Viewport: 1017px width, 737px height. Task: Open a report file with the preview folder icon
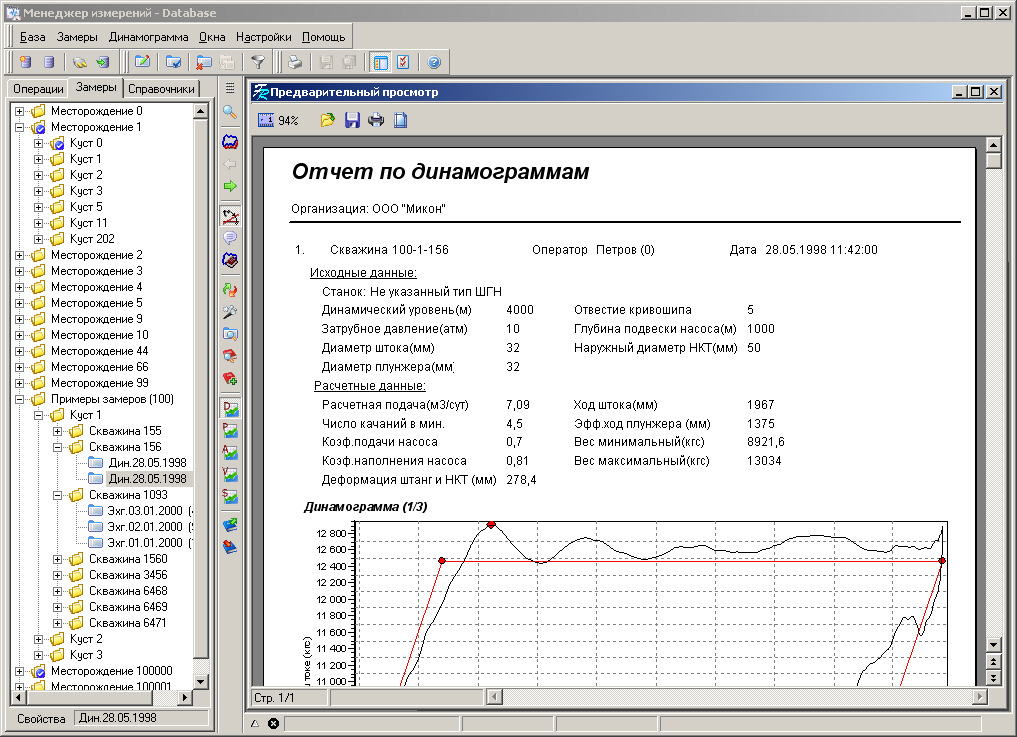coord(328,120)
